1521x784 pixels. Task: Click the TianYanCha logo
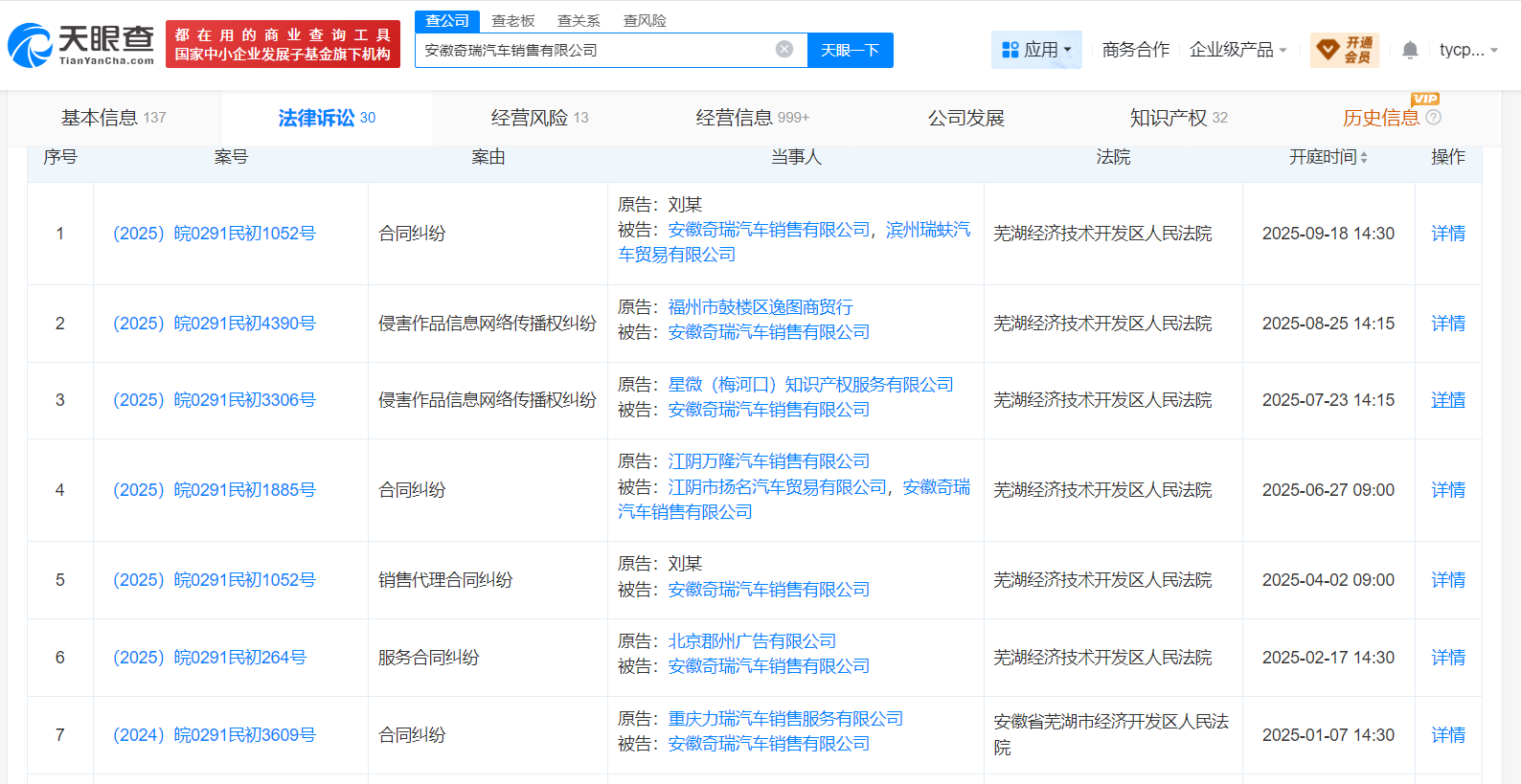81,45
